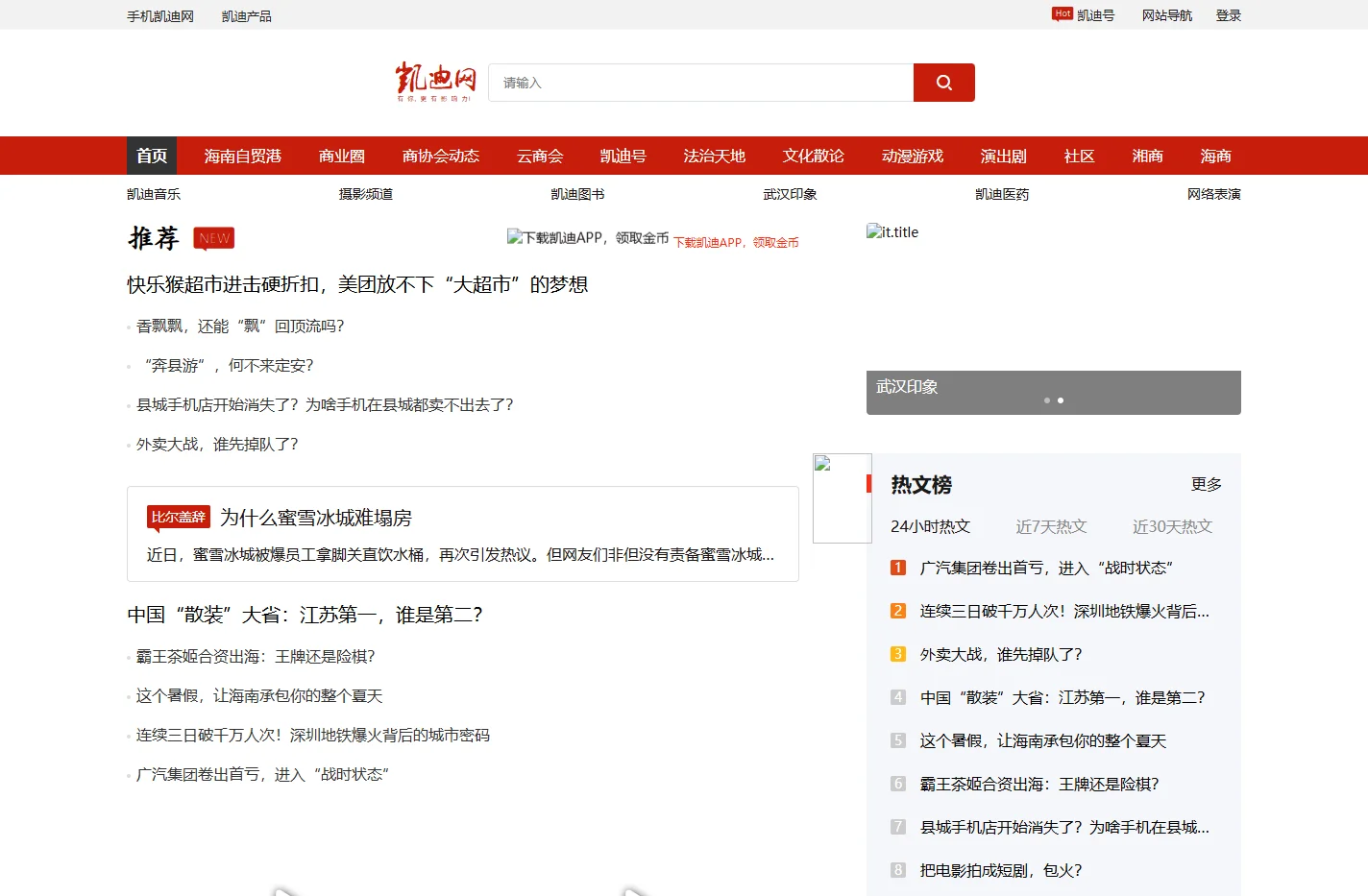Open the 云商会 navigation item
Image resolution: width=1368 pixels, height=896 pixels.
[540, 156]
